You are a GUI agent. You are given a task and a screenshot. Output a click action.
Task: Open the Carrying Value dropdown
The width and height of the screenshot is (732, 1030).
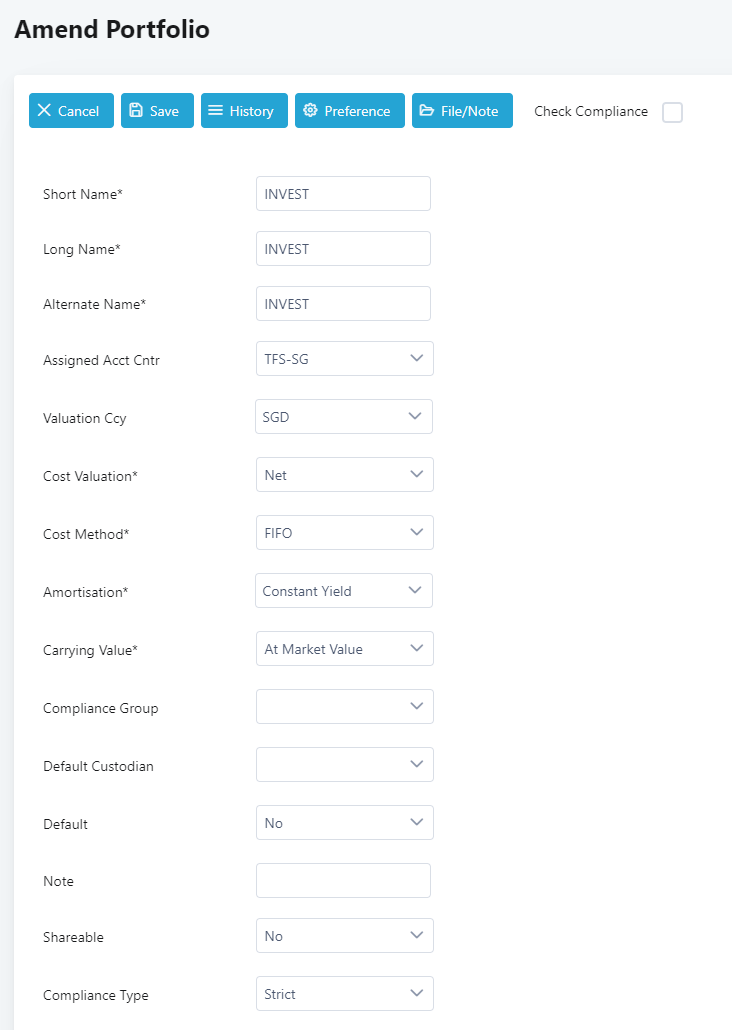344,649
